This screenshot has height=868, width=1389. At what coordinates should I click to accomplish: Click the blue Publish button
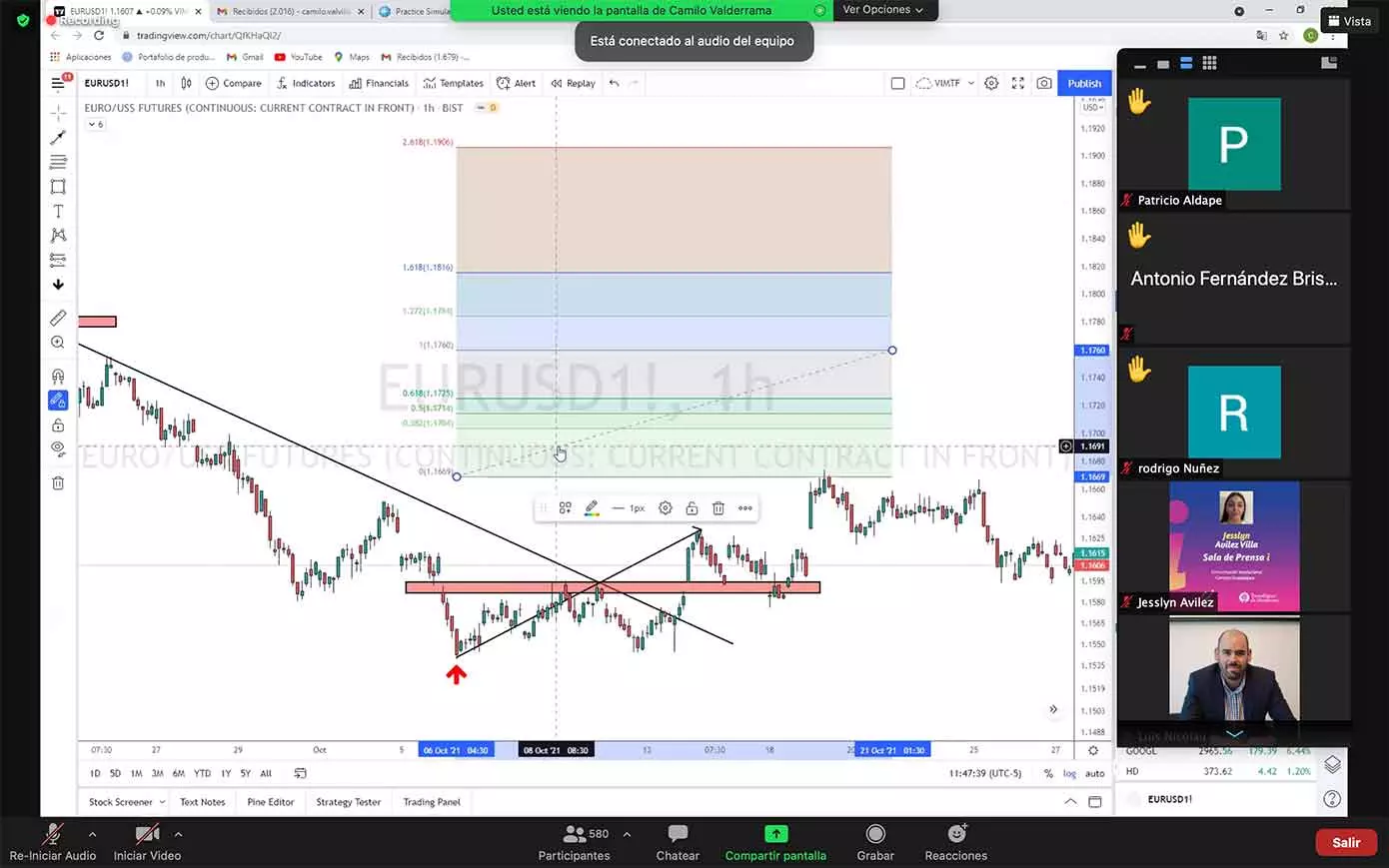tap(1084, 83)
